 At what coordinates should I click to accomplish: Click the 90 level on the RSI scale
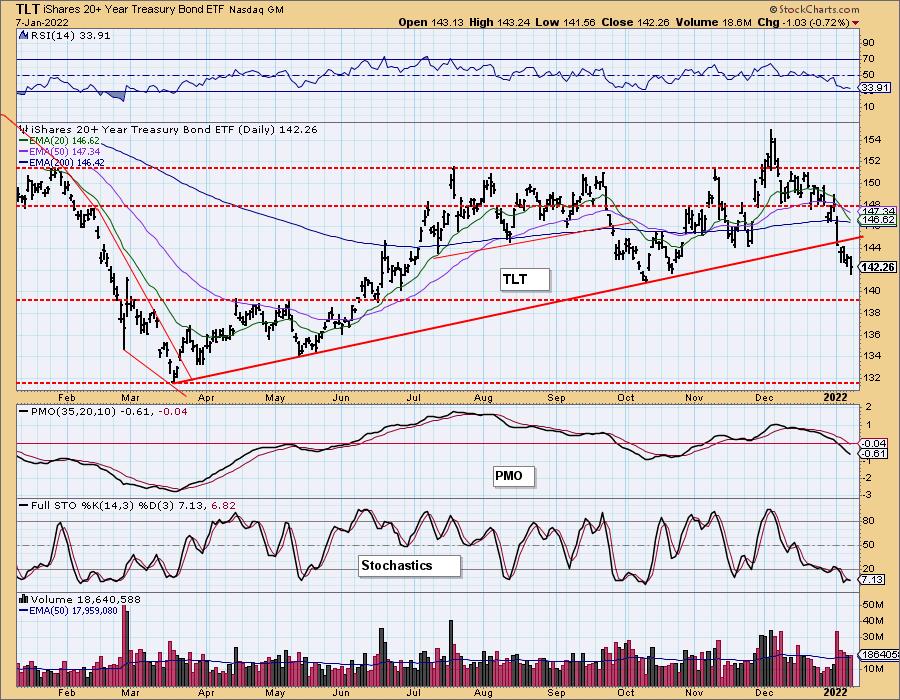click(868, 42)
